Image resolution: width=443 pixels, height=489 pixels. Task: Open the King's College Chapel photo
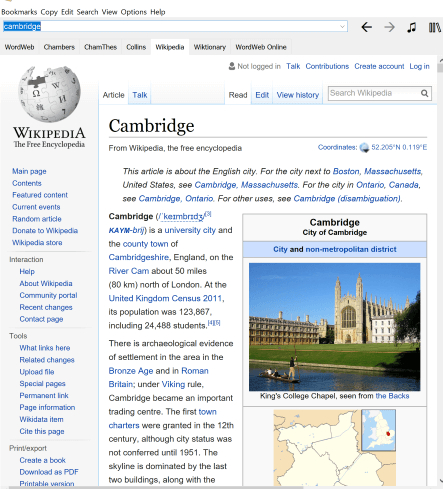point(334,327)
